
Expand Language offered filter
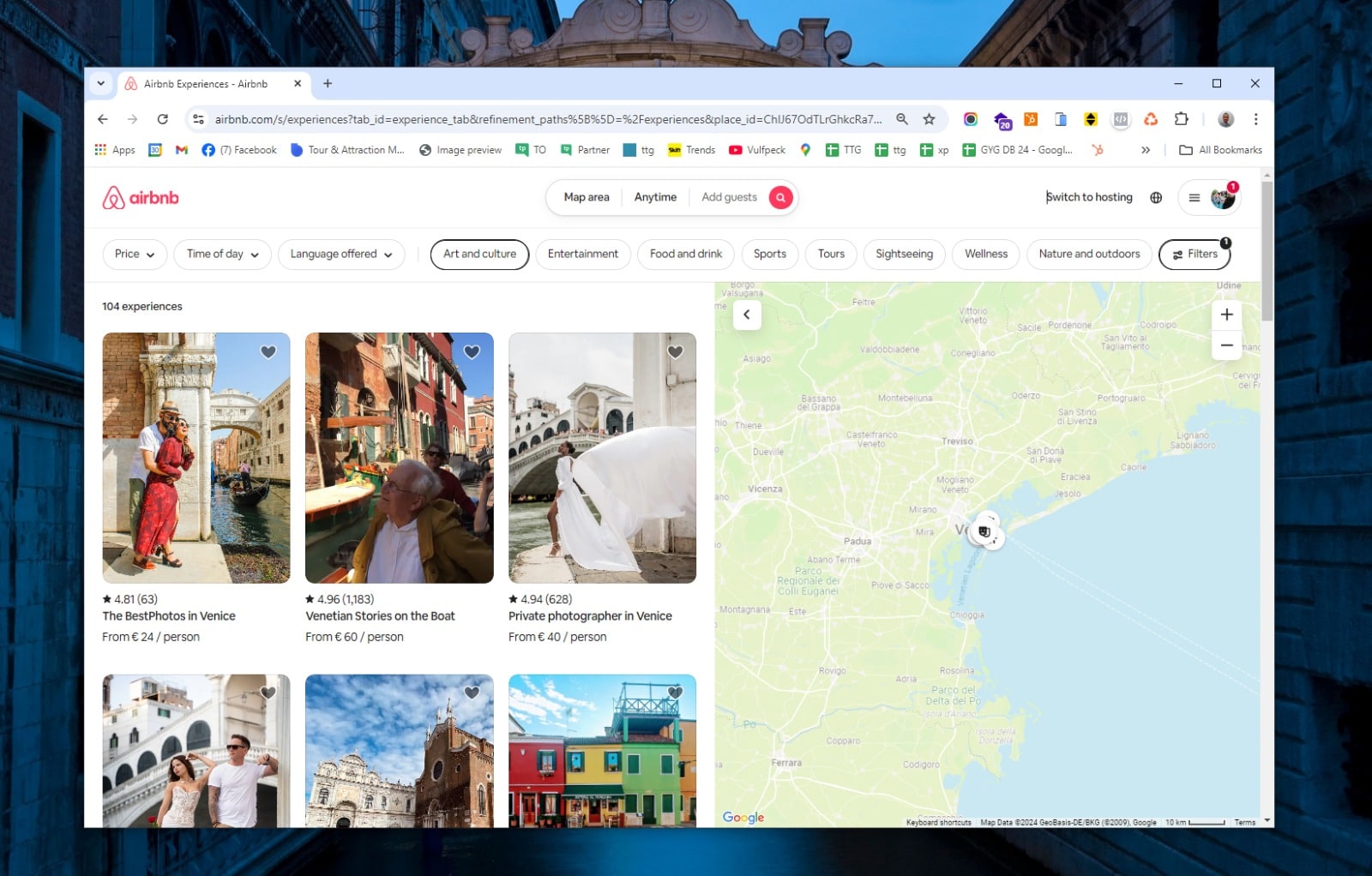pos(340,255)
